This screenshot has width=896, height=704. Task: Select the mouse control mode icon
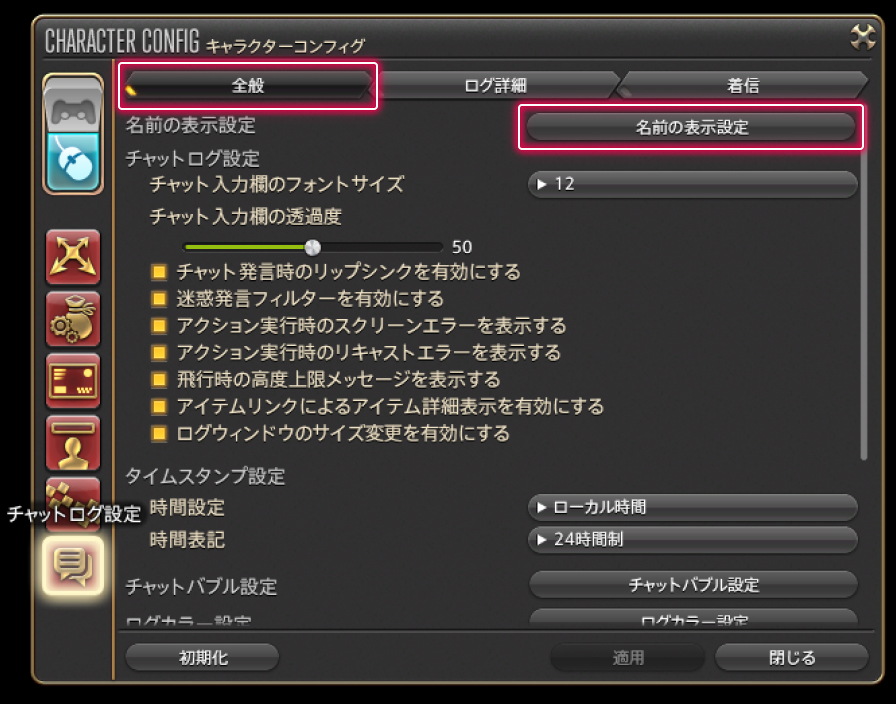coord(73,163)
